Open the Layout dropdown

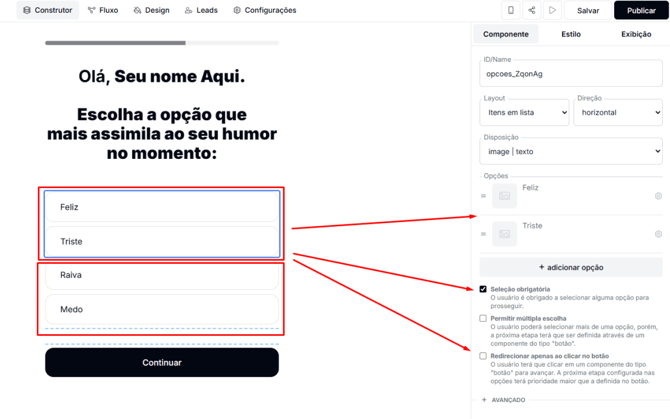click(x=524, y=112)
